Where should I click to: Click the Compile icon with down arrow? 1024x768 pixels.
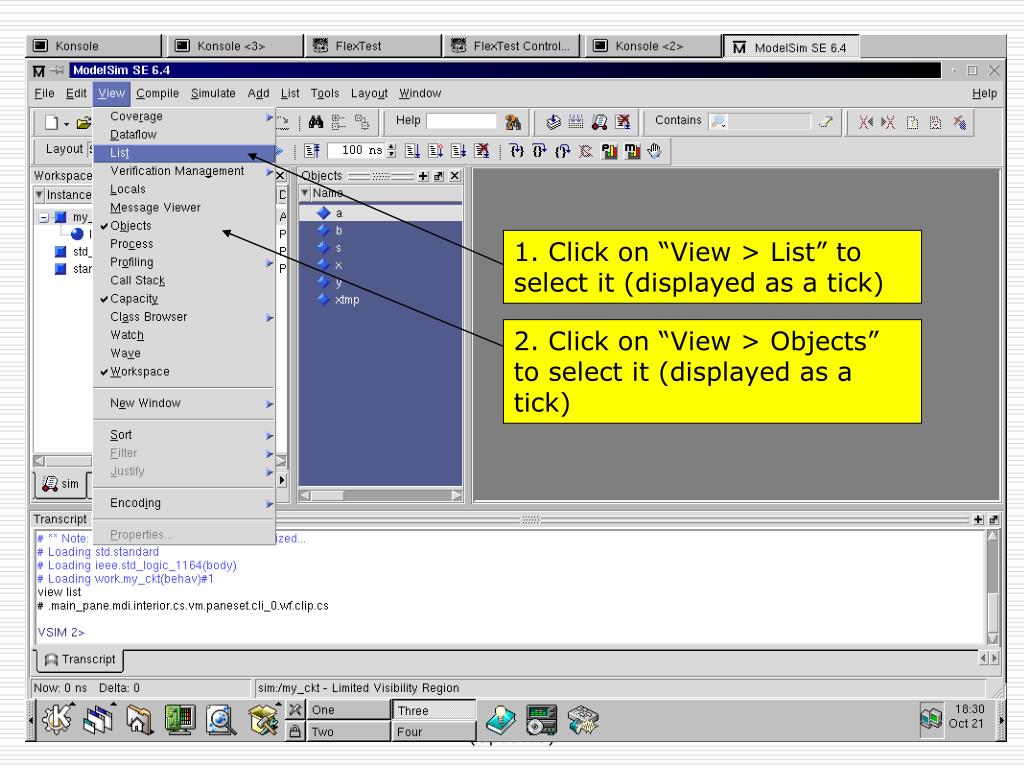coord(553,122)
